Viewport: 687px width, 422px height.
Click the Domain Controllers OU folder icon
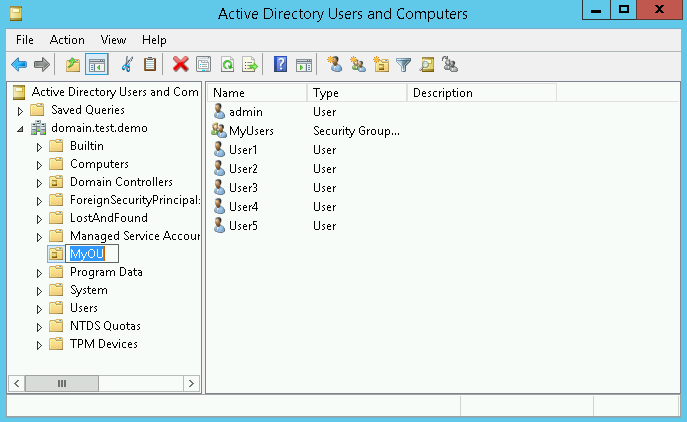point(56,181)
